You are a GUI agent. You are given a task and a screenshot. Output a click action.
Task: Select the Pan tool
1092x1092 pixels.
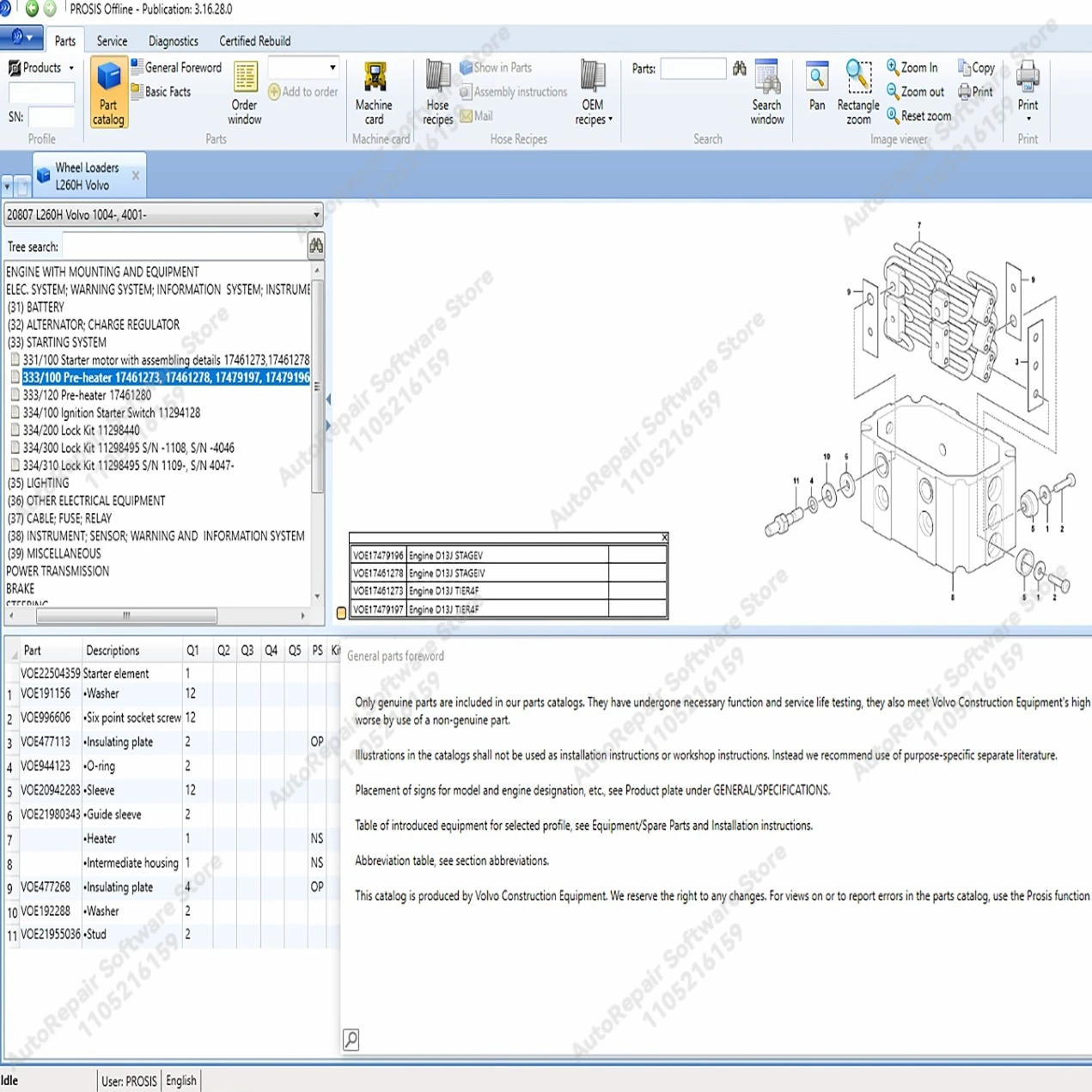[817, 87]
